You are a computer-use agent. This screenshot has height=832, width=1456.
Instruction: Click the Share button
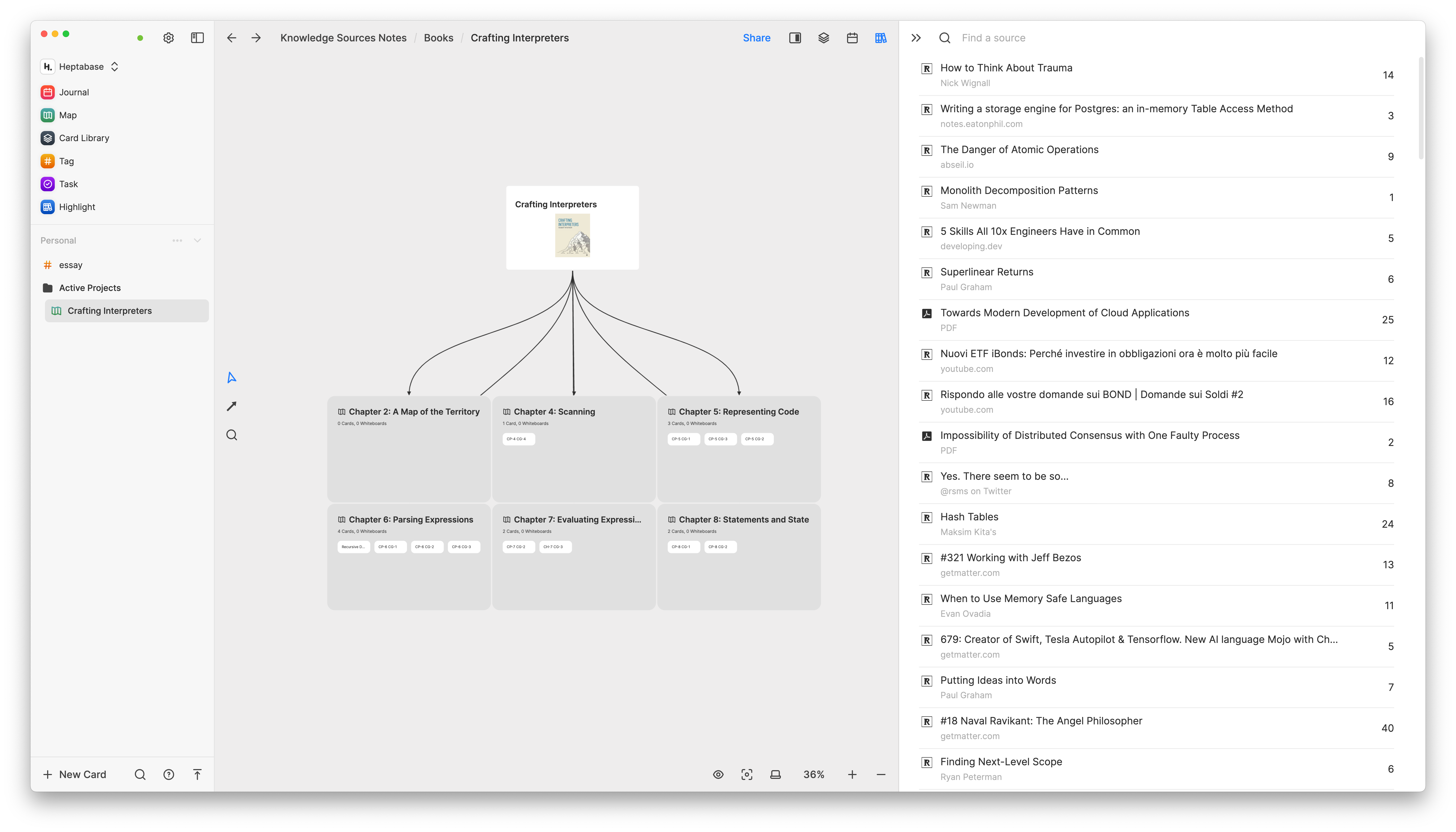click(x=757, y=38)
